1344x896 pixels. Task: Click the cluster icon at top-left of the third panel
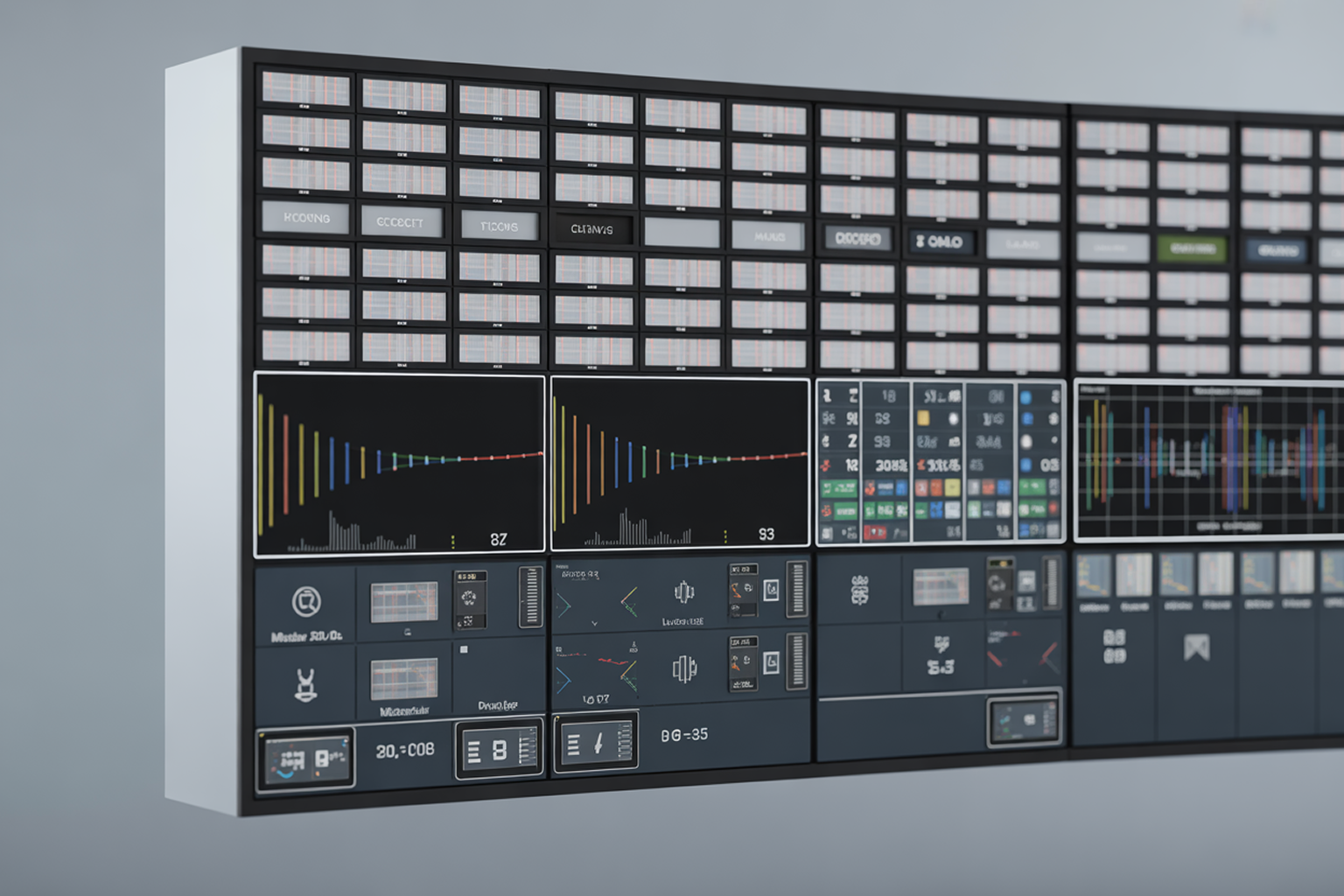[859, 590]
